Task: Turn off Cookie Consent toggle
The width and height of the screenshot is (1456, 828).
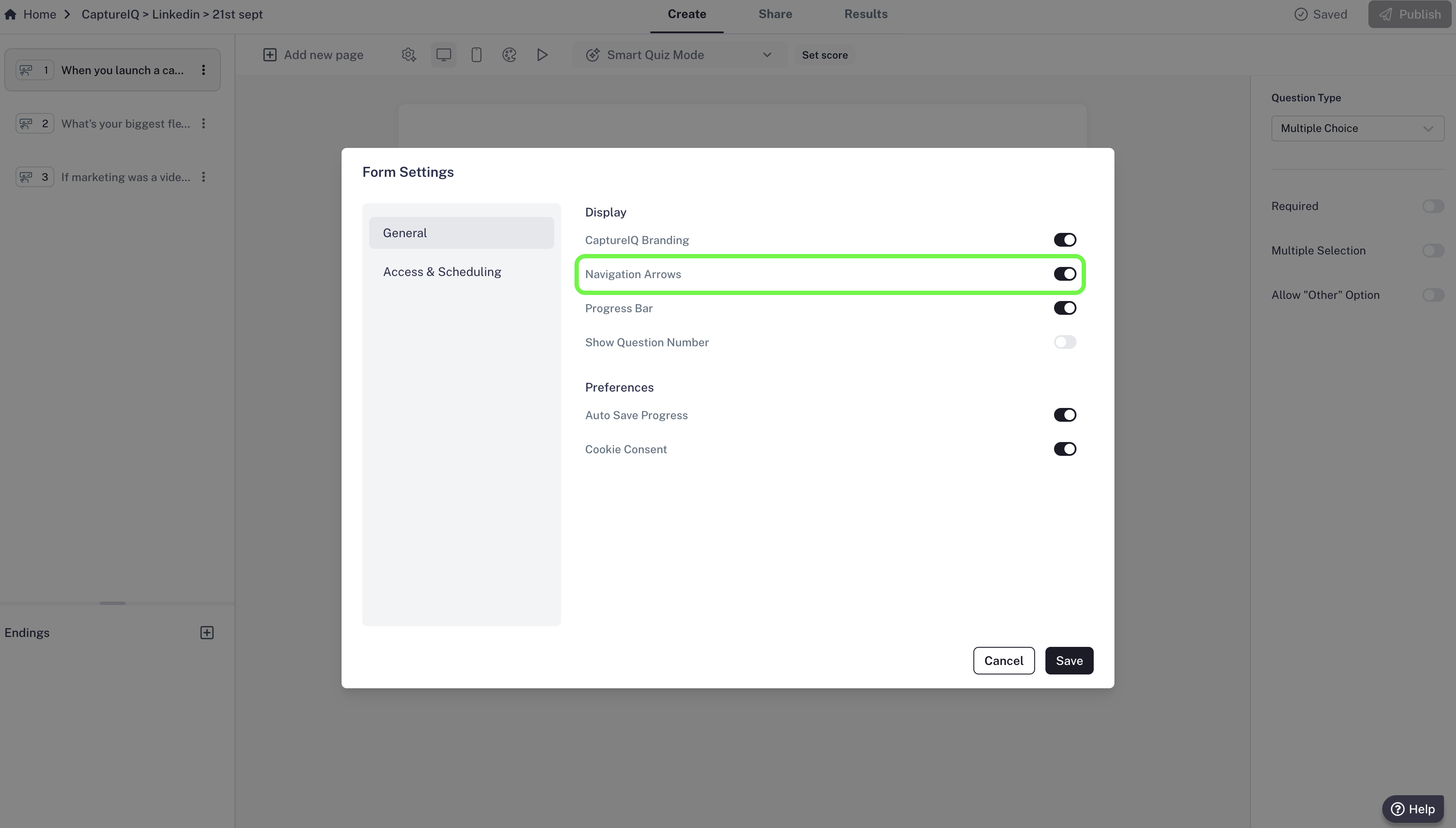Action: point(1064,449)
